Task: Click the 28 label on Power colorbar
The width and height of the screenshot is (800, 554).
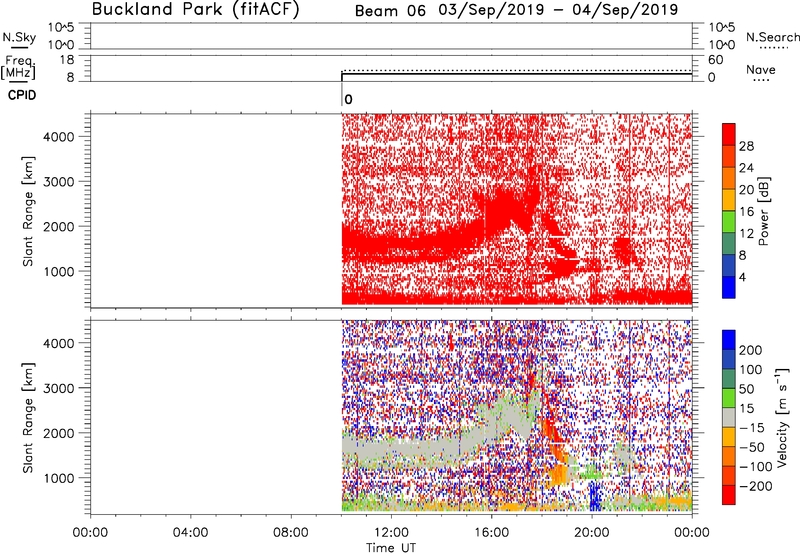Action: tap(746, 146)
